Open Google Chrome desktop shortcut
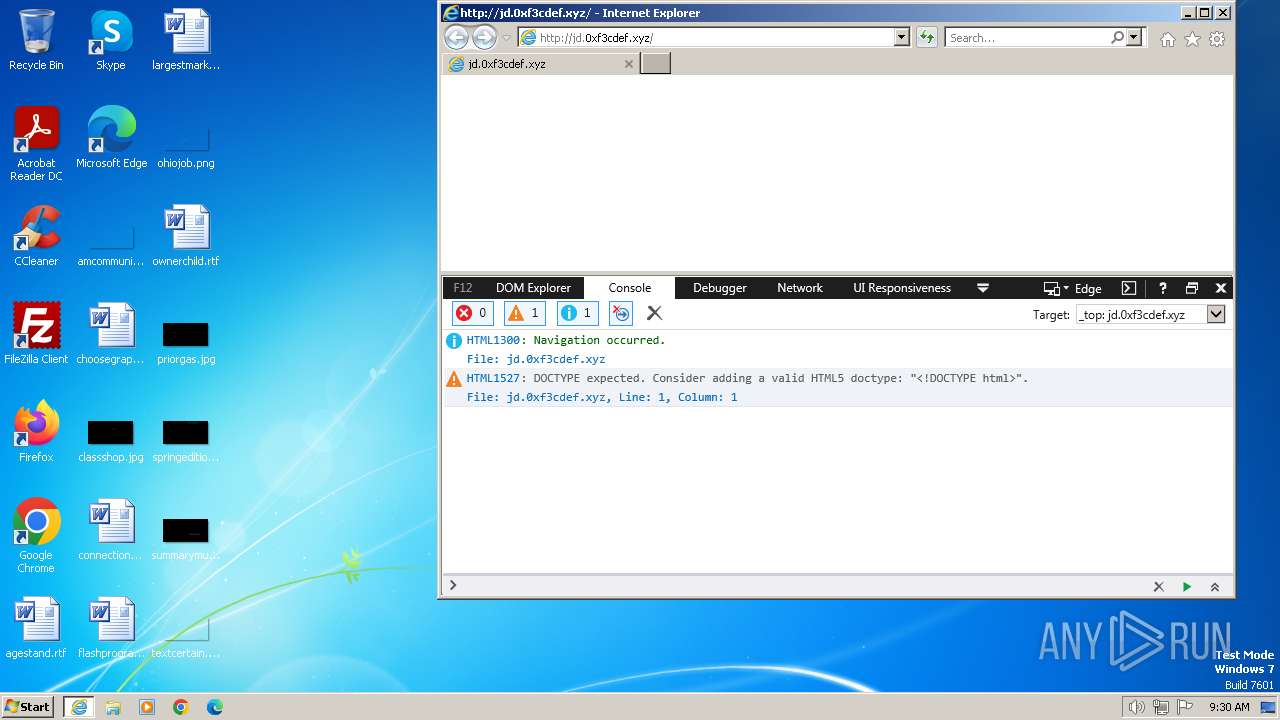Screen dimensions: 1280x720 [x=36, y=536]
